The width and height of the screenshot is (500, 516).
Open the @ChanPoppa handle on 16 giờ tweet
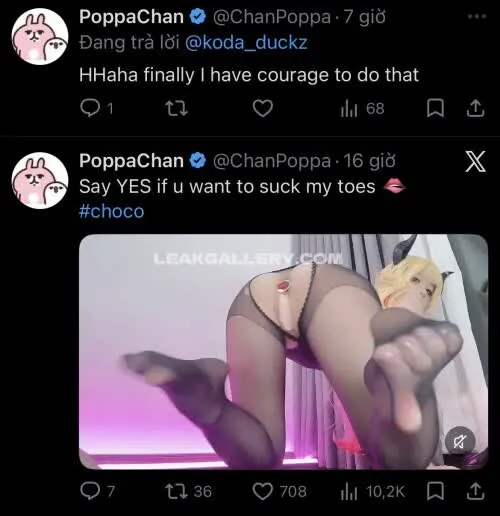272,161
